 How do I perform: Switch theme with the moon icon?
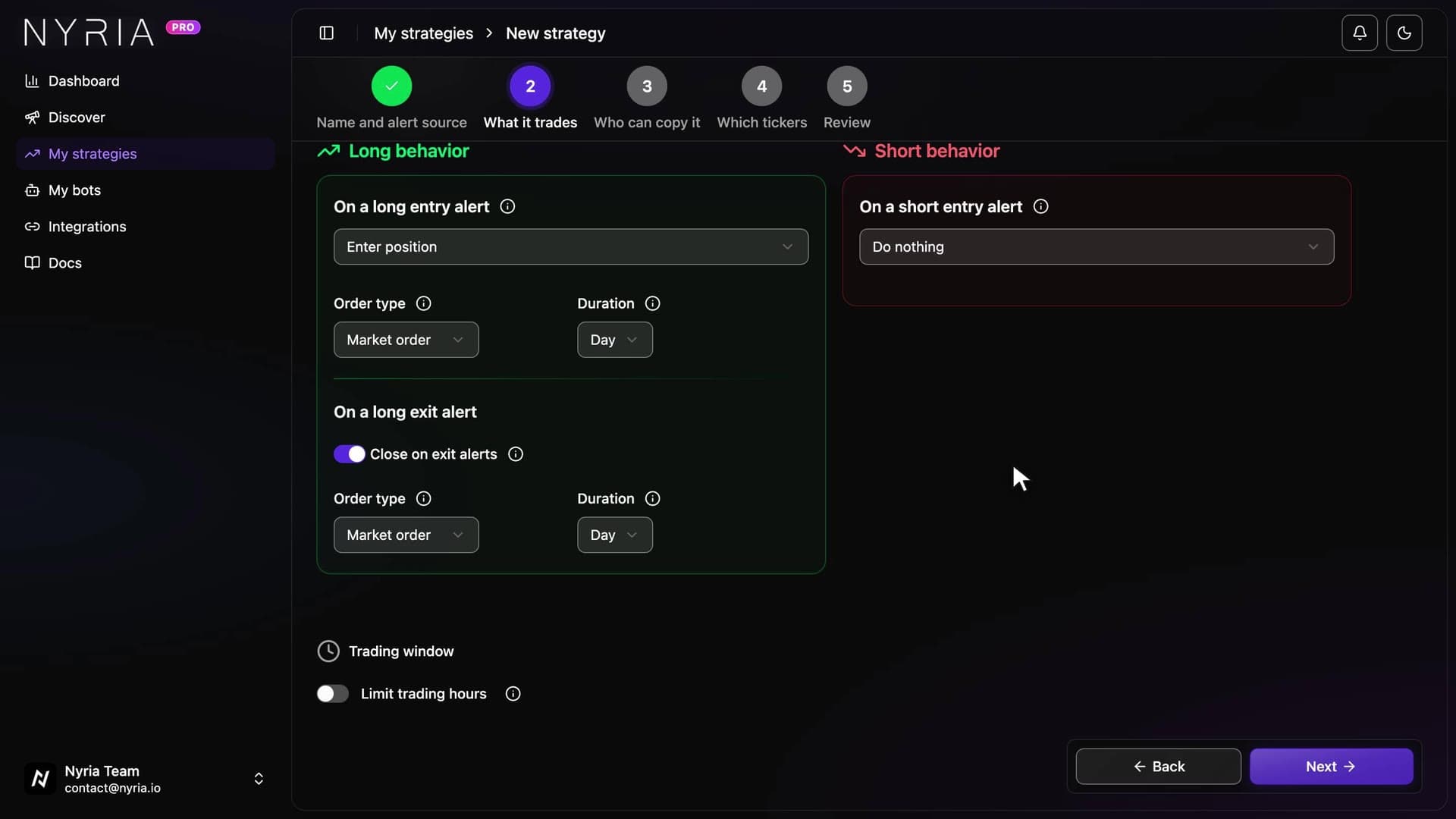click(x=1404, y=33)
